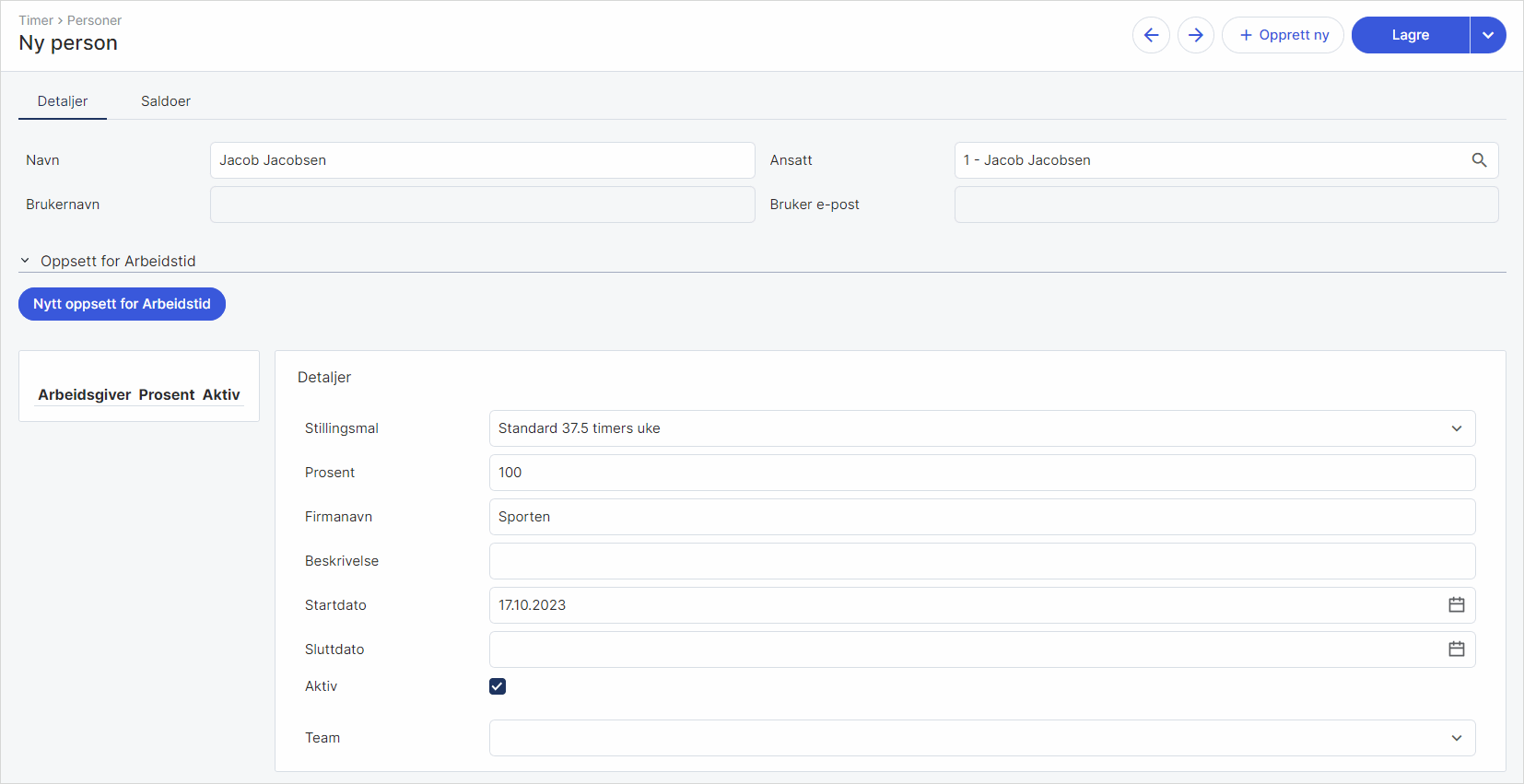Focus the Prosent field showing 100
Screen dimensions: 1524x784
pos(982,473)
